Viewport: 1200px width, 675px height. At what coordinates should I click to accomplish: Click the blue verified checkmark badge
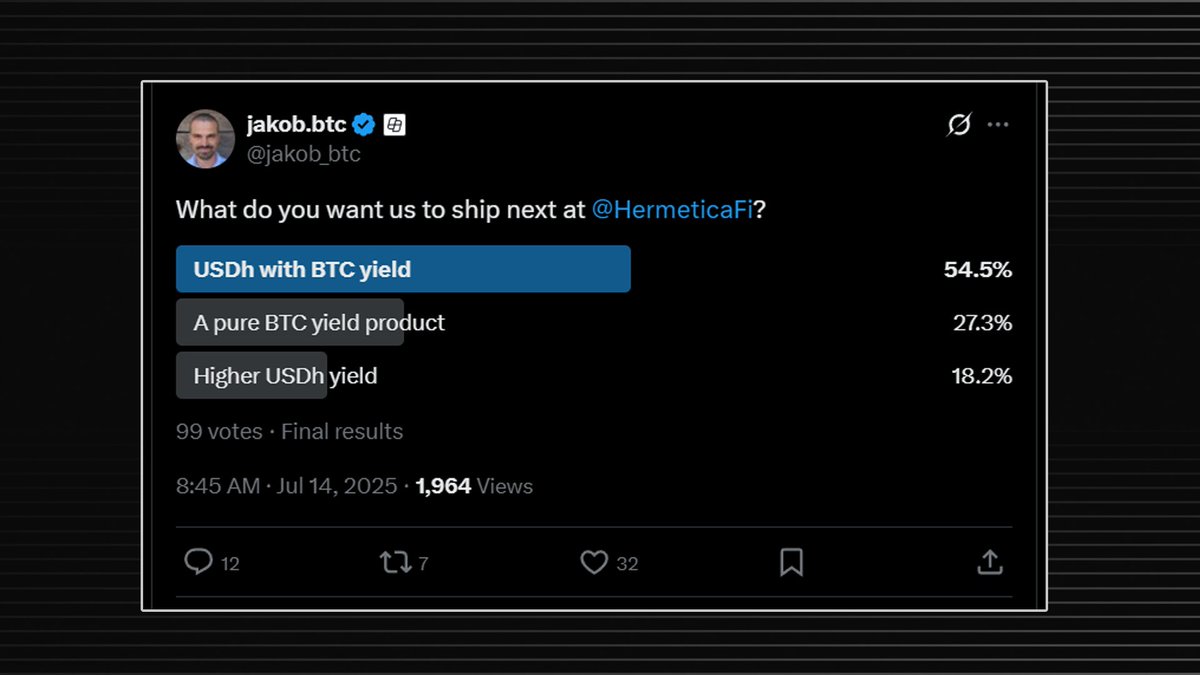tap(365, 125)
